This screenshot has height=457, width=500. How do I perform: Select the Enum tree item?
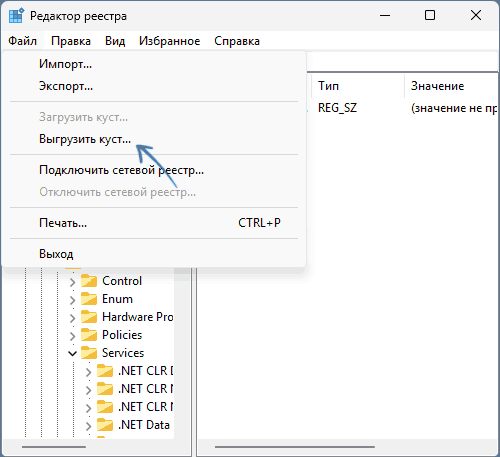[x=117, y=299]
